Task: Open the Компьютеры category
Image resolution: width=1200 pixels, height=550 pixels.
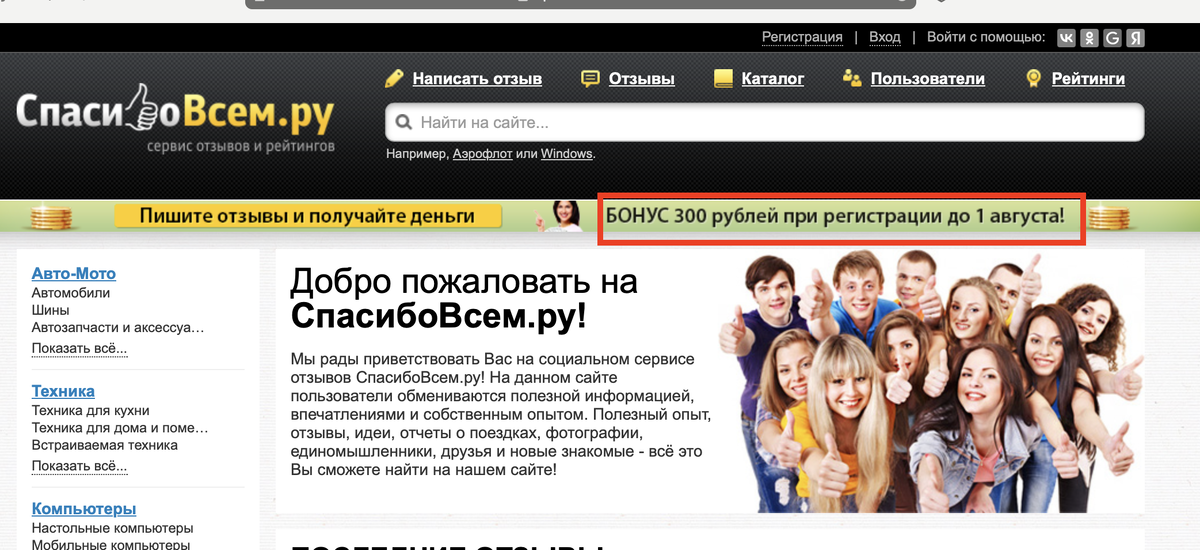Action: [x=84, y=509]
